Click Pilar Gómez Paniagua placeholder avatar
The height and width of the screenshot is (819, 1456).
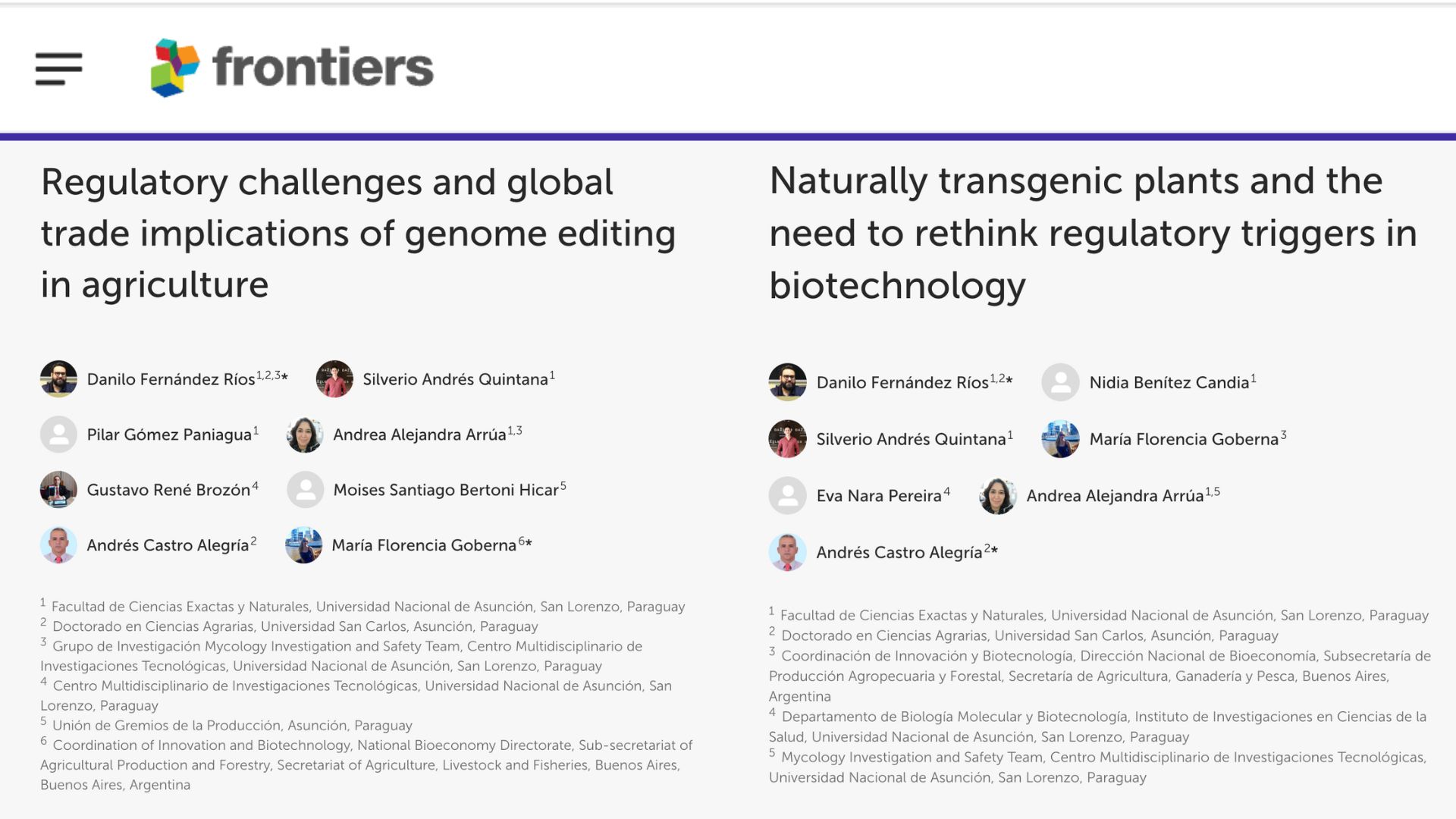click(x=58, y=434)
